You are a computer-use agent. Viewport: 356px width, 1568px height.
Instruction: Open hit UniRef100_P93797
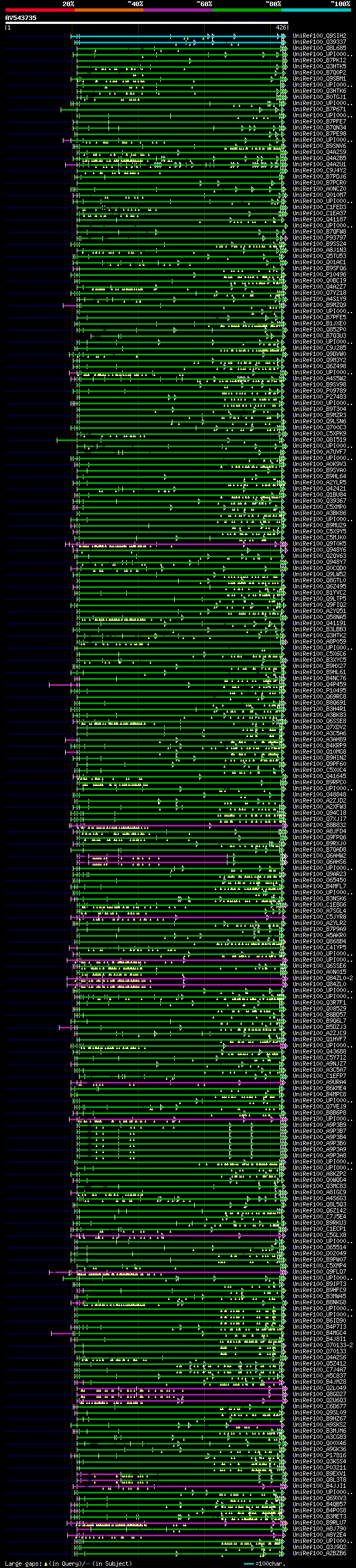tap(319, 238)
